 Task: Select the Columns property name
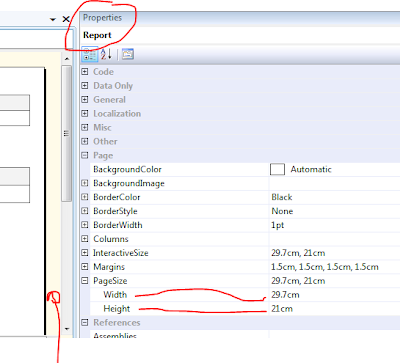pos(111,239)
